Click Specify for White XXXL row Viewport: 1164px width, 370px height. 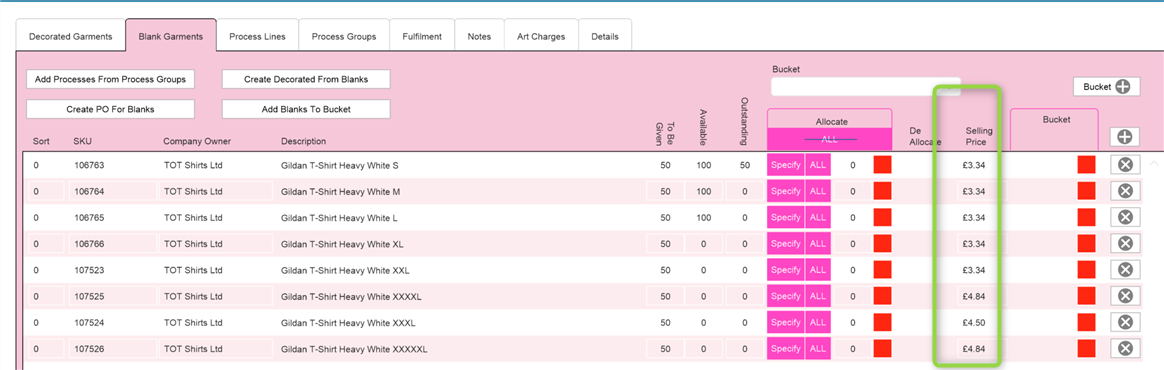pos(785,322)
